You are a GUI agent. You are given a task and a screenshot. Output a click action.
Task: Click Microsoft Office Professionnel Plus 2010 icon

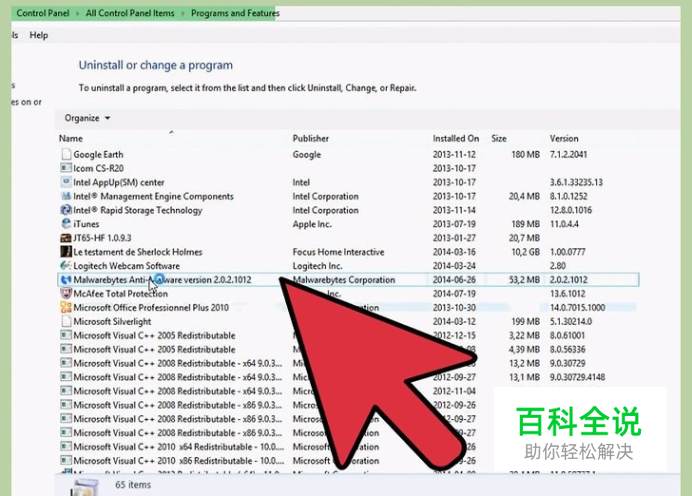point(66,307)
